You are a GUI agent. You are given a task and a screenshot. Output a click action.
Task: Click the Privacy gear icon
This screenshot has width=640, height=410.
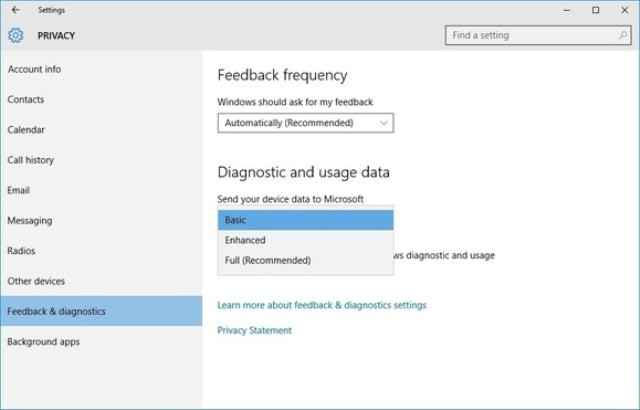click(x=15, y=36)
